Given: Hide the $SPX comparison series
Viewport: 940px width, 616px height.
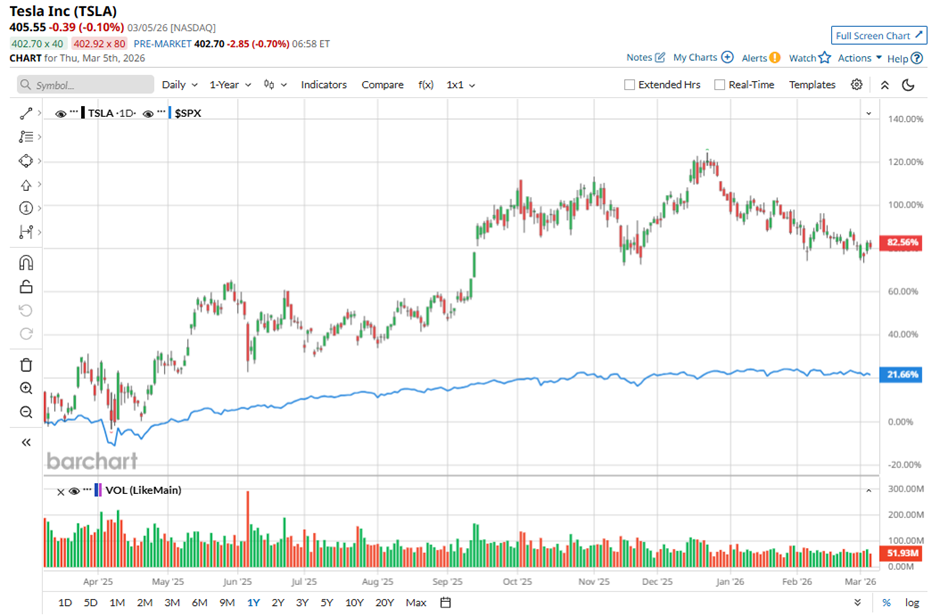Looking at the screenshot, I should (149, 114).
